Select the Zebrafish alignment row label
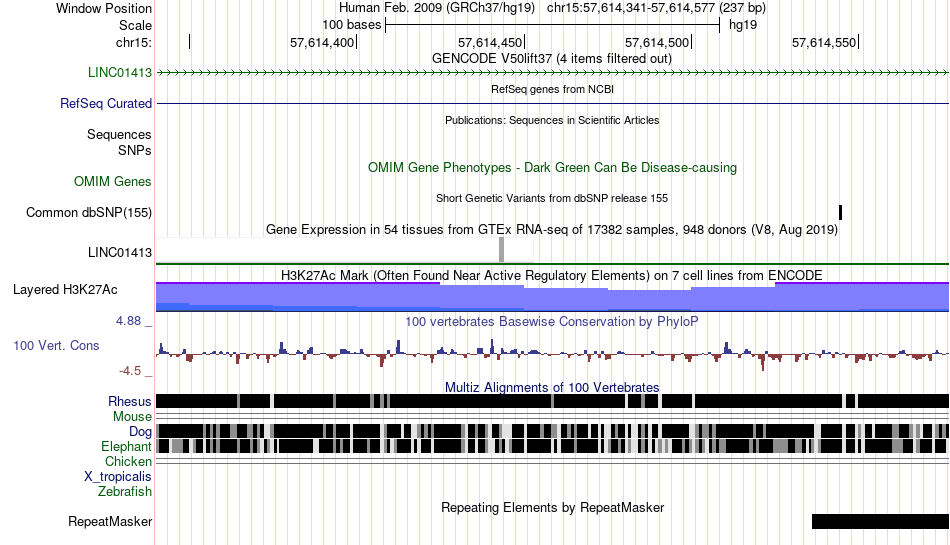Viewport: 950px width, 545px height. 125,492
